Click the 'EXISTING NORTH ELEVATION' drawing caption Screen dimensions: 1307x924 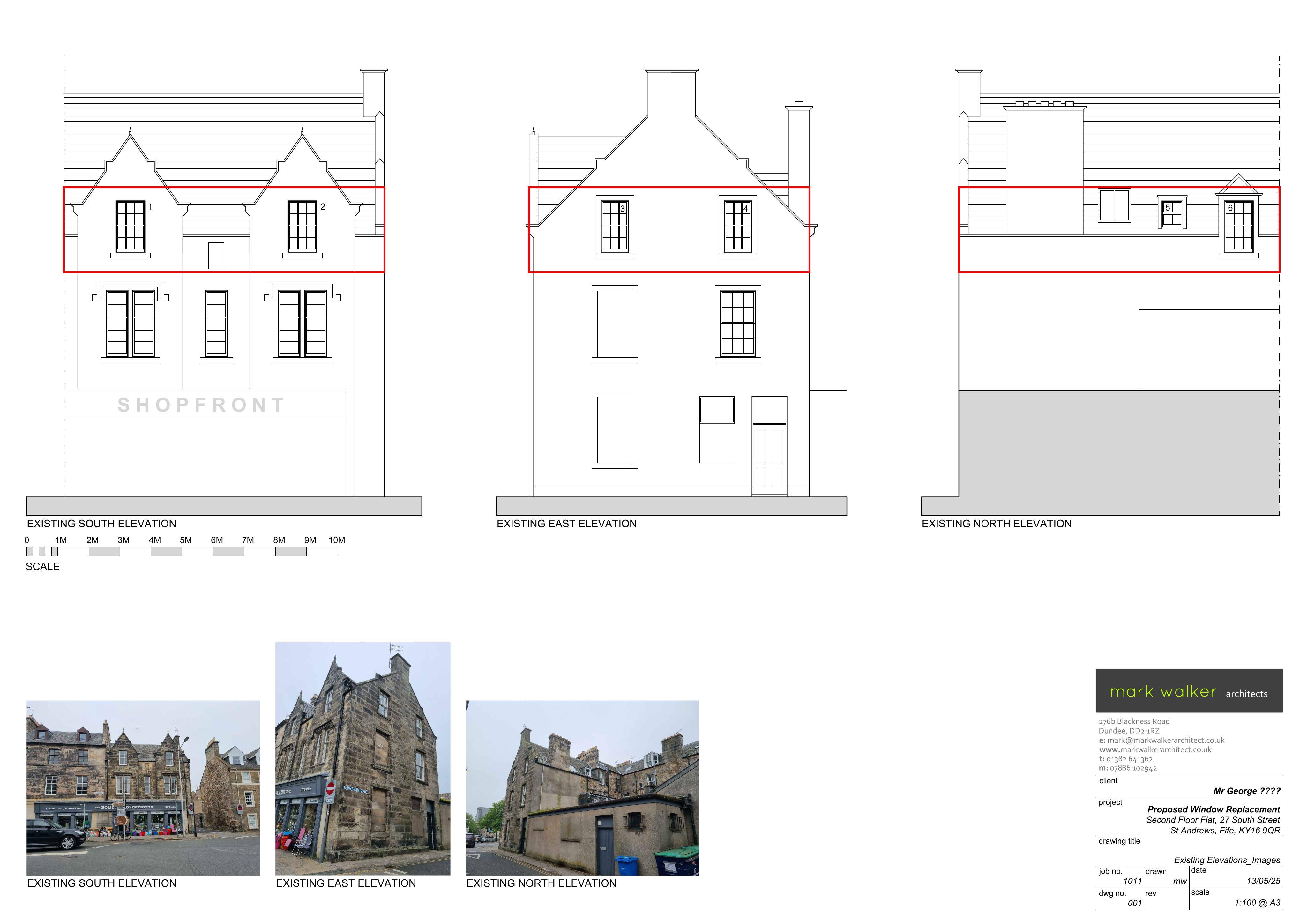997,524
